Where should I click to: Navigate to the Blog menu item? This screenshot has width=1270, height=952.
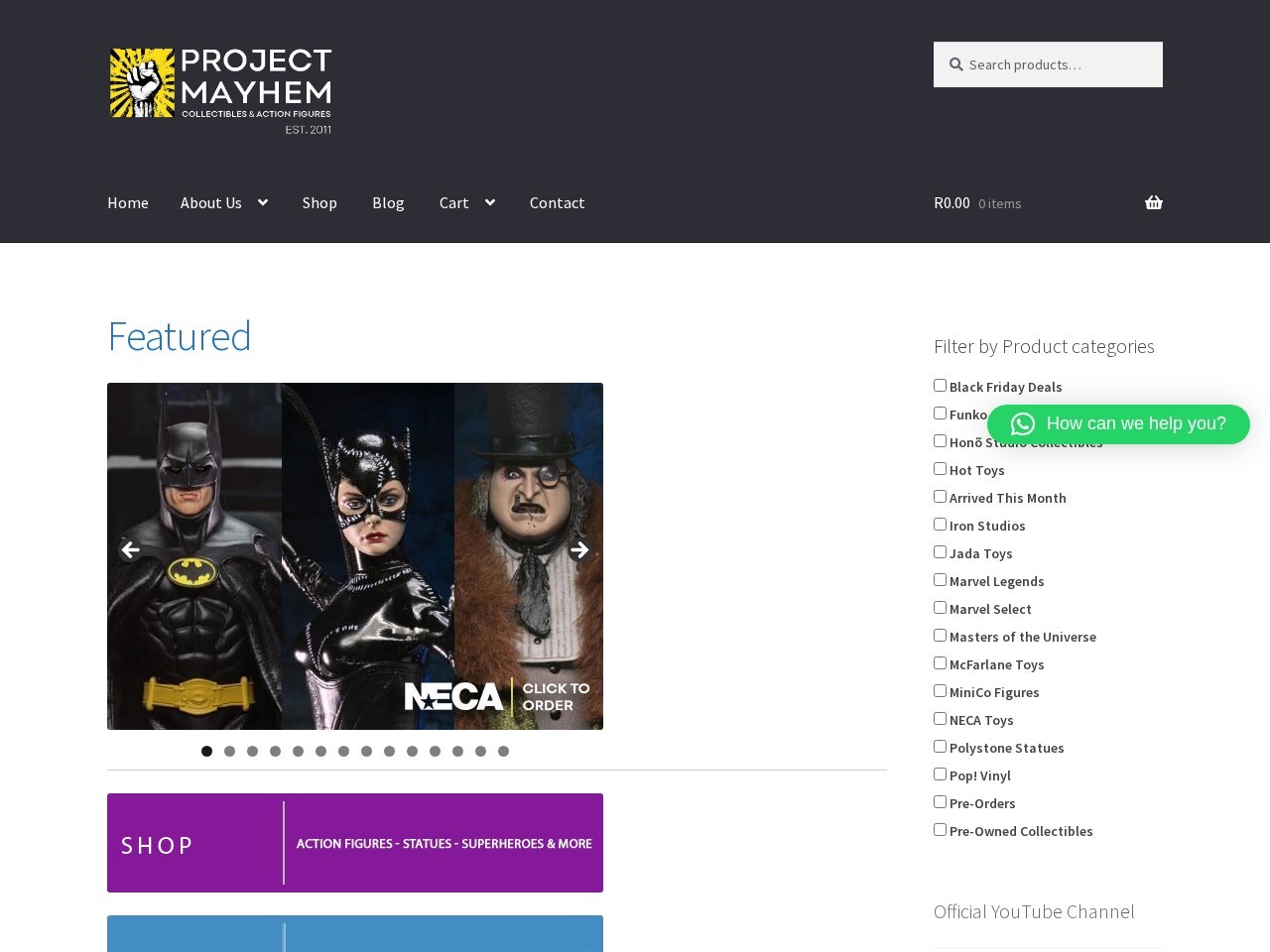pyautogui.click(x=388, y=202)
